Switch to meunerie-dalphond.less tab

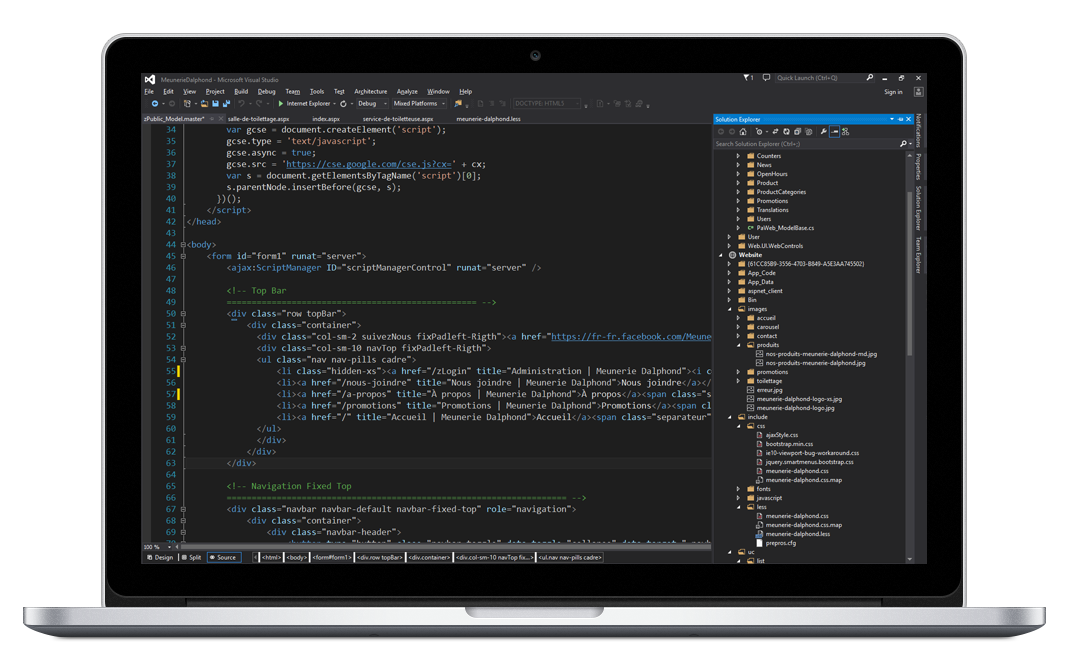point(488,119)
